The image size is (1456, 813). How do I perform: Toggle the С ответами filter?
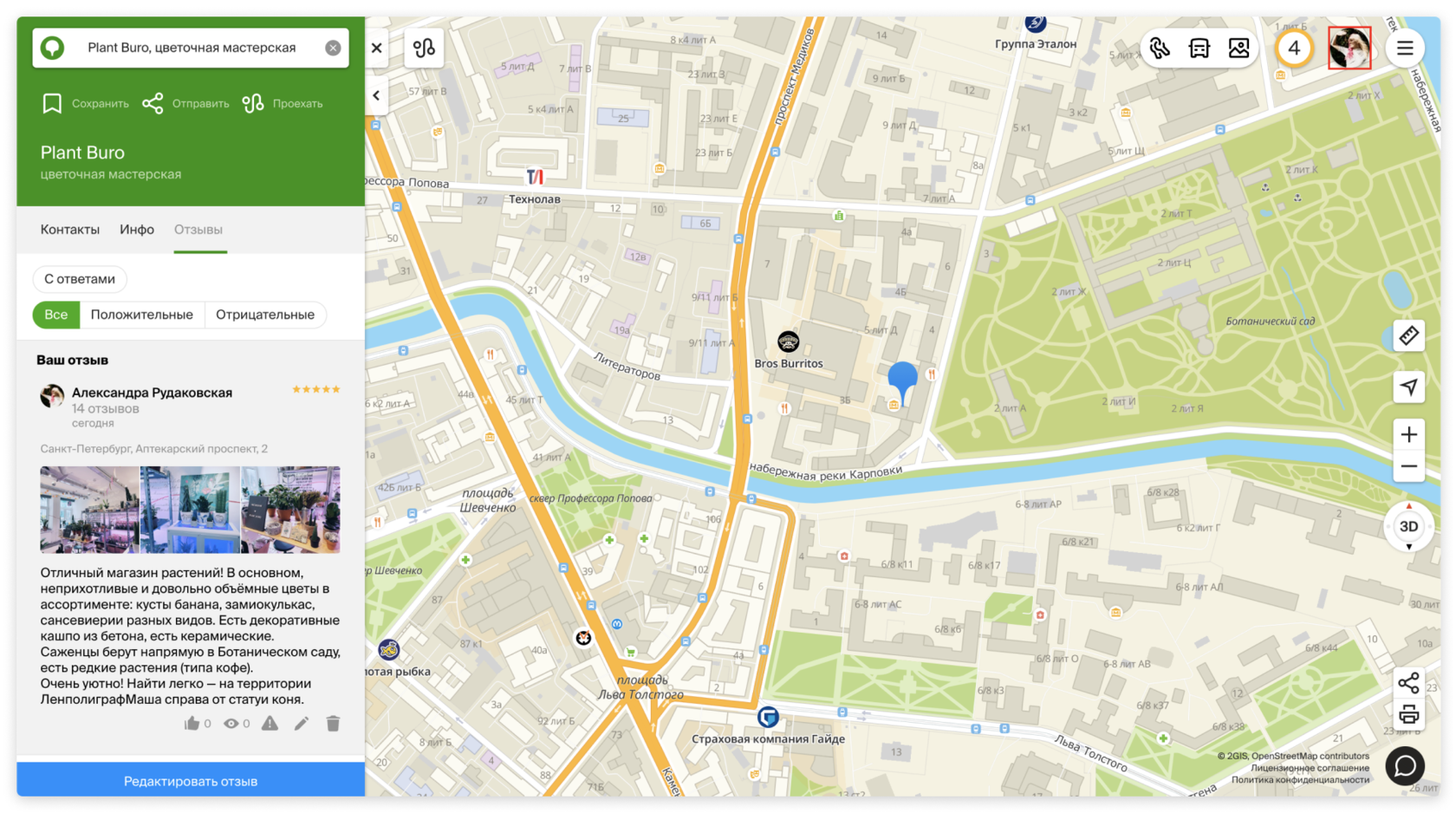pos(80,279)
